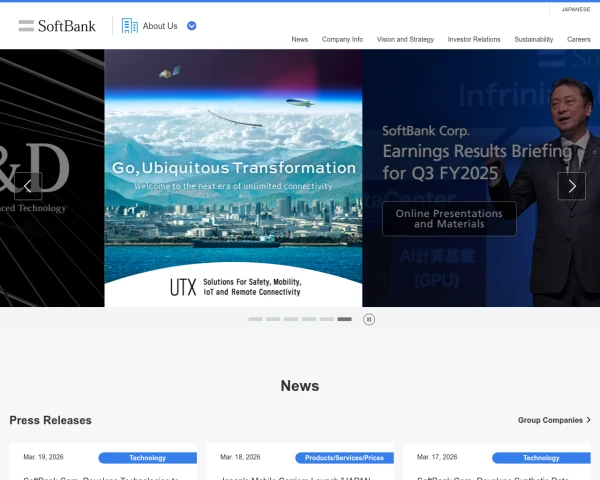Open Online Presentations and Materials button
This screenshot has height=480, width=600.
pyautogui.click(x=449, y=219)
